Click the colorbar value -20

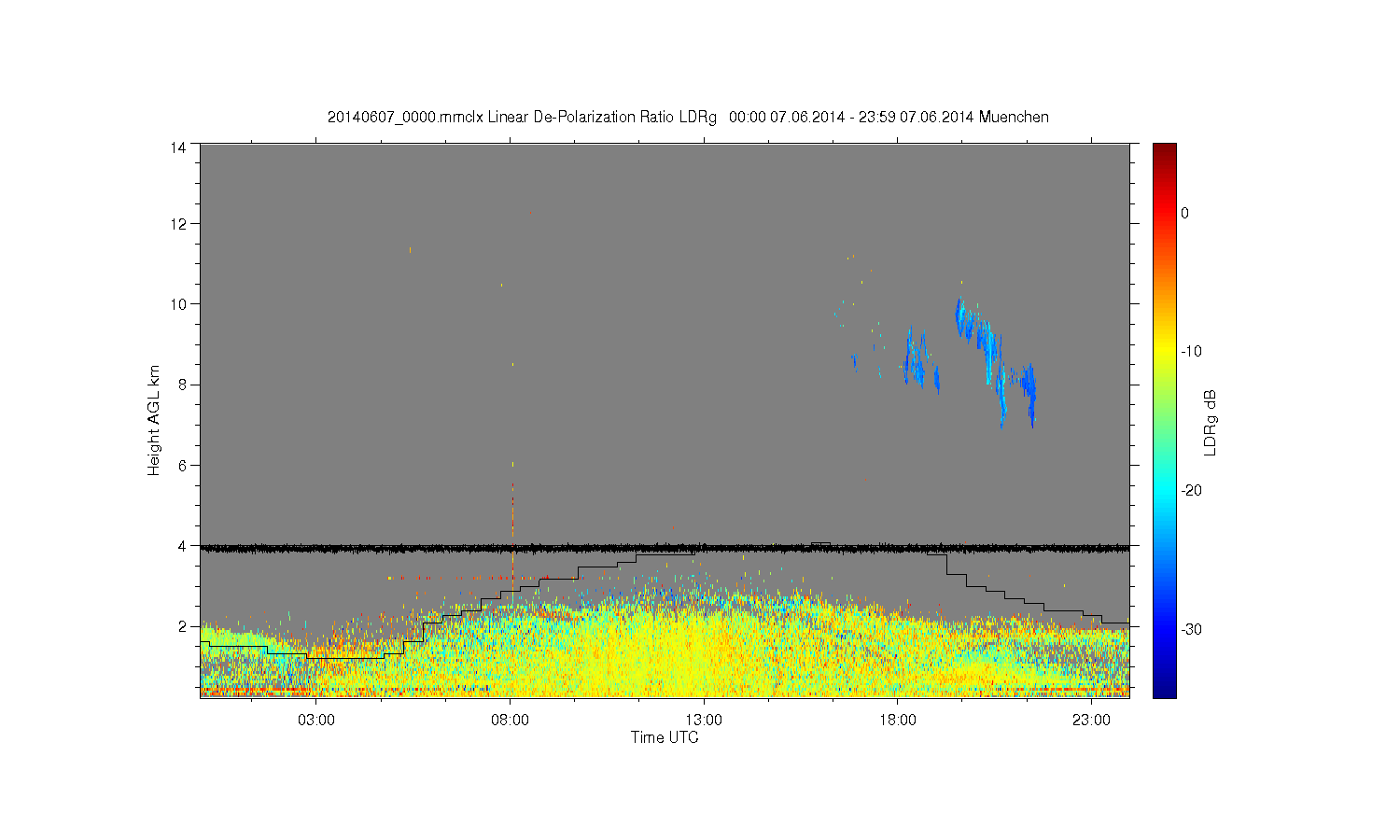coord(1191,491)
